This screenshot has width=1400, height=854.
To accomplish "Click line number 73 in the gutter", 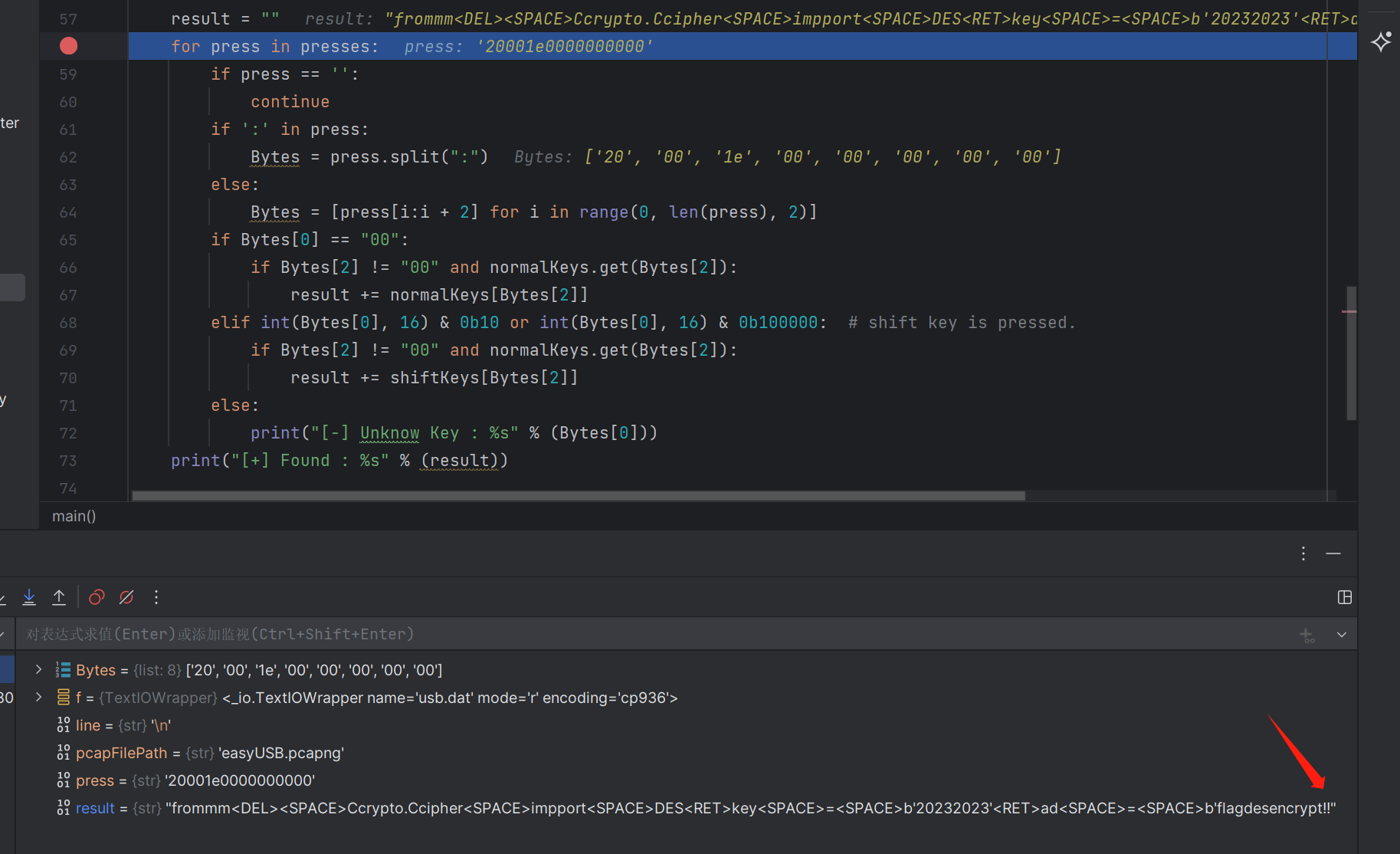I will 68,461.
